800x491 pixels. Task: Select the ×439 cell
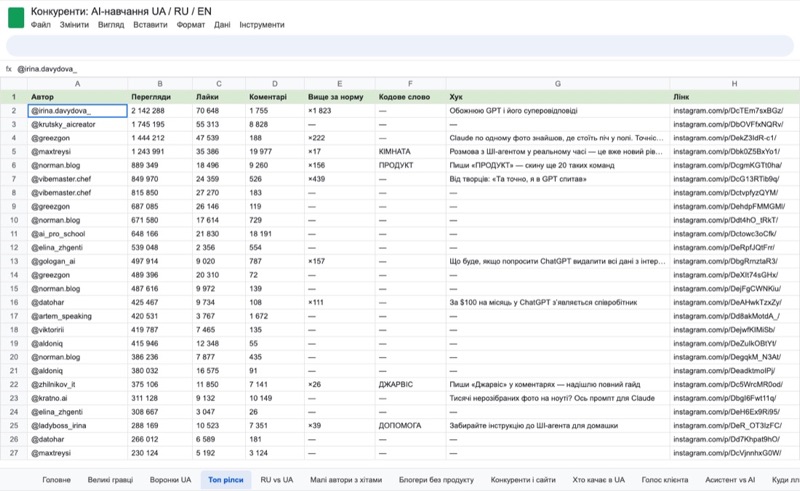coord(340,179)
